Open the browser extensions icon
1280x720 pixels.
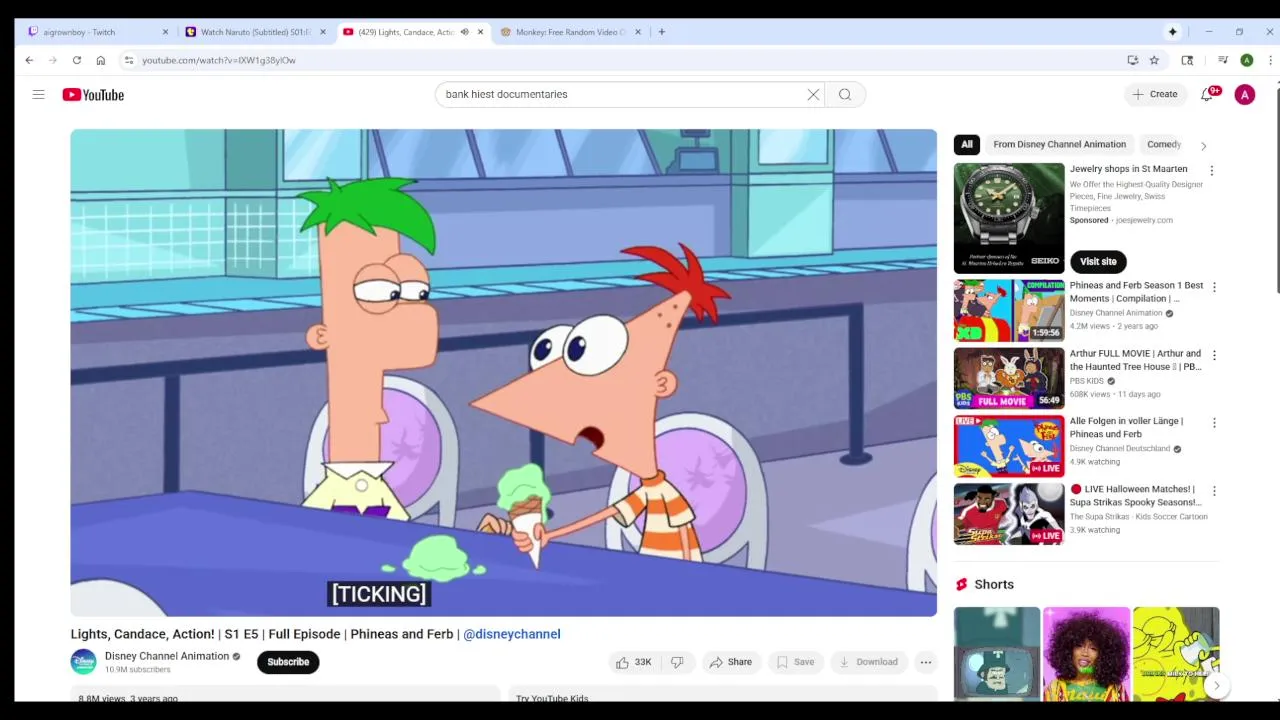(x=1187, y=60)
